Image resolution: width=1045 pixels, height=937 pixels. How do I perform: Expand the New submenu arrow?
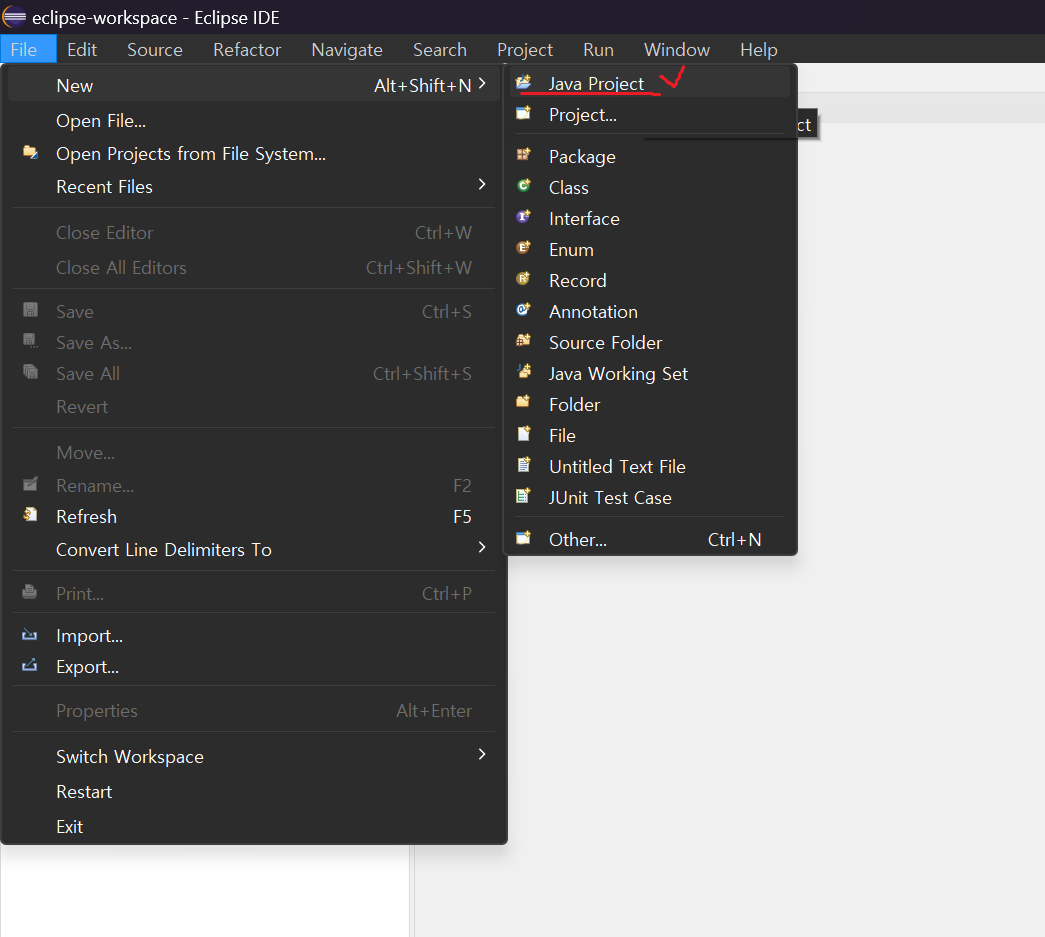[x=482, y=84]
